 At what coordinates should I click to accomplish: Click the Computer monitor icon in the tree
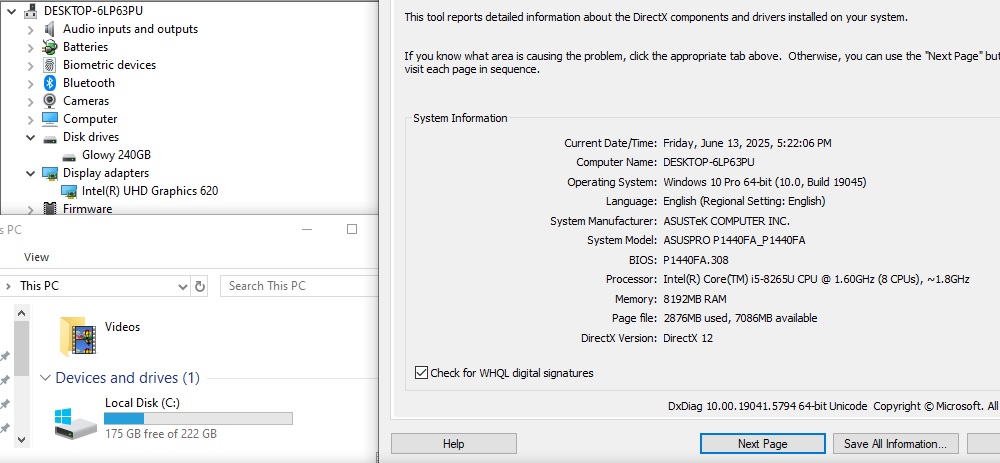[50, 119]
